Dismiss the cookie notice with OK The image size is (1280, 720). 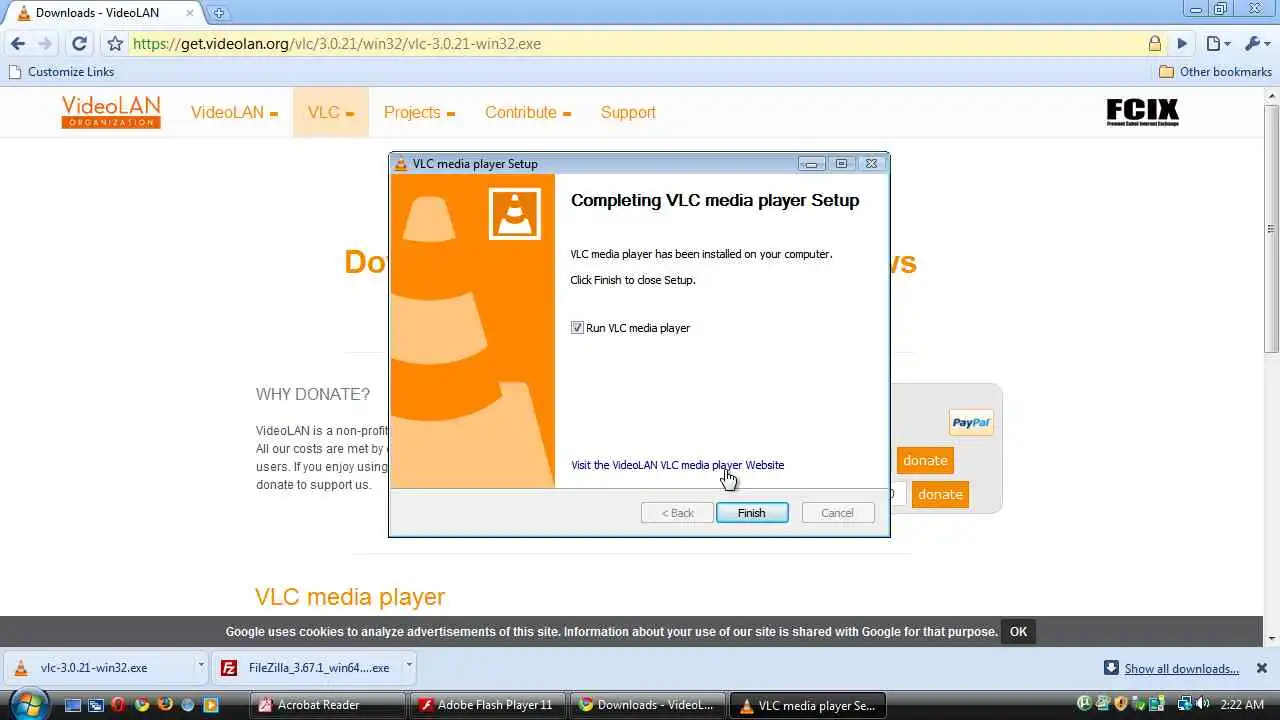pos(1018,632)
